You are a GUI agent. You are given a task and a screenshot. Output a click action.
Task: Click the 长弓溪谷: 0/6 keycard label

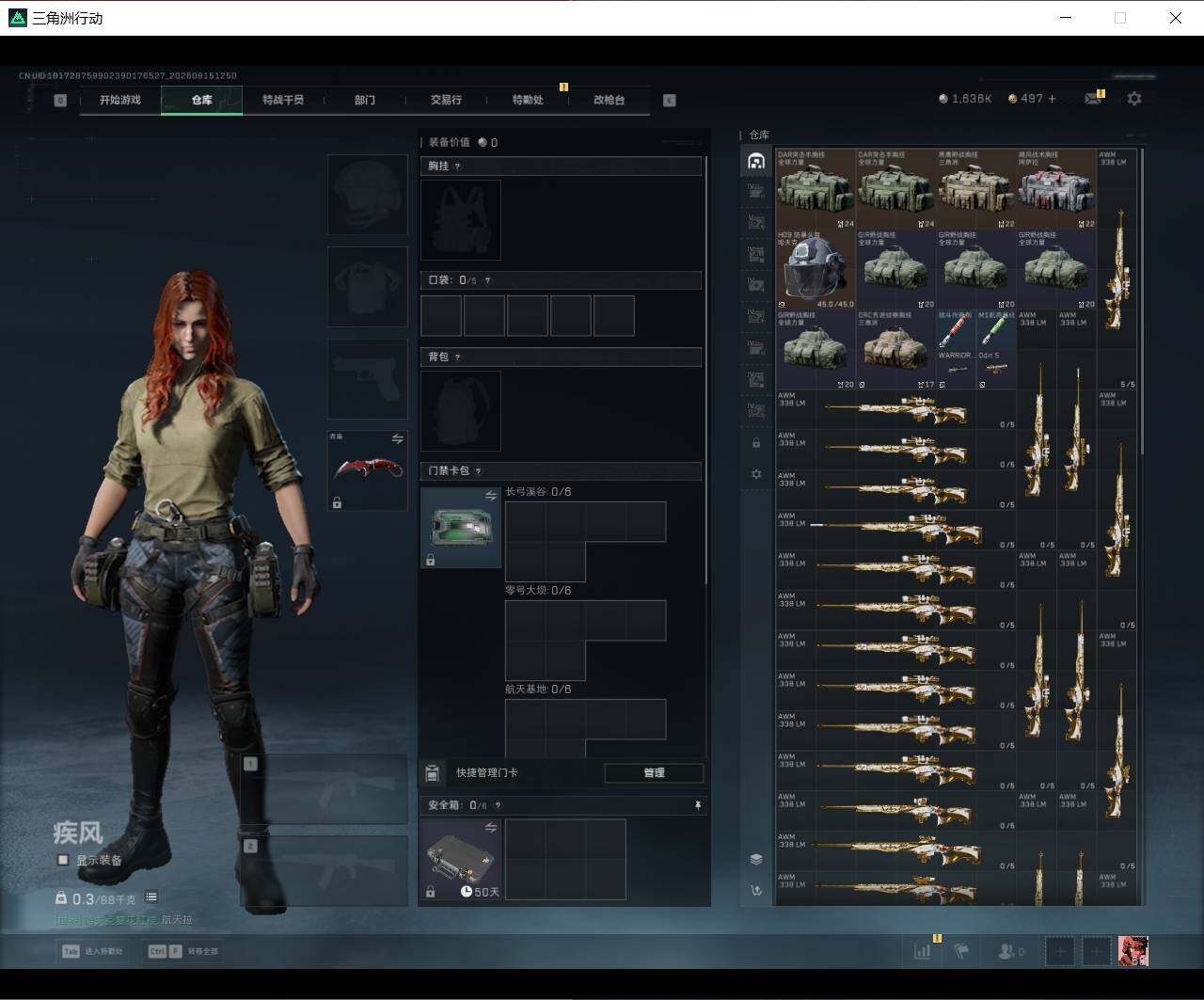(538, 492)
